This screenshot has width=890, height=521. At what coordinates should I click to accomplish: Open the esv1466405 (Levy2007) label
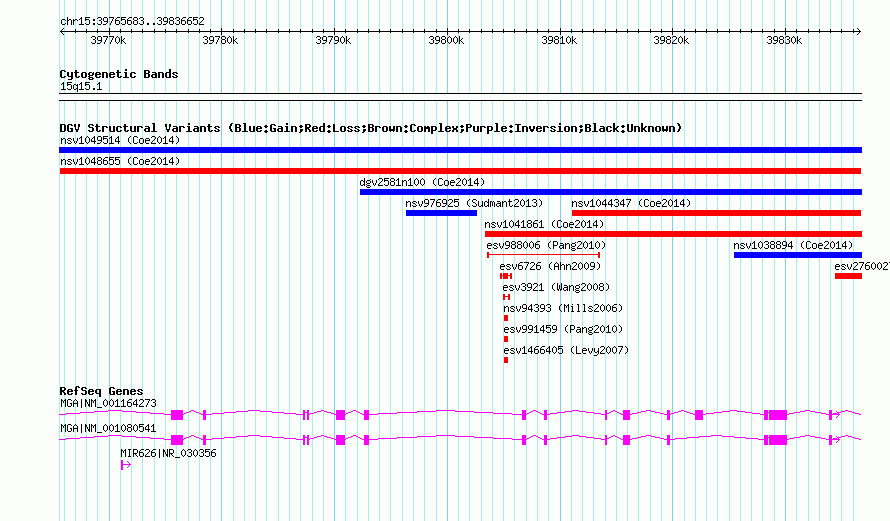point(566,350)
